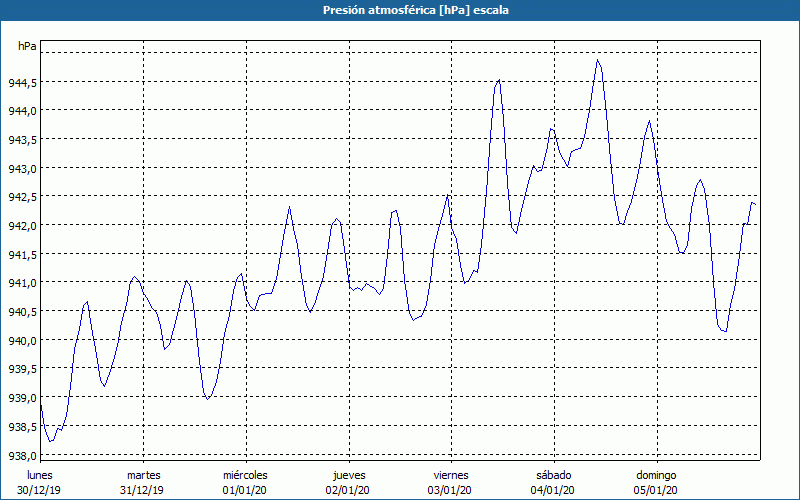Select the 938,0 axis value
Screen dimensions: 800x500
pos(21,455)
